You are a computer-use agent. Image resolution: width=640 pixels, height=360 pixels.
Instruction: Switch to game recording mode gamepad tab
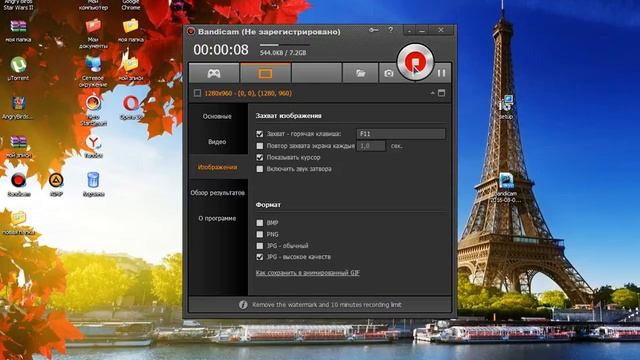[x=214, y=73]
